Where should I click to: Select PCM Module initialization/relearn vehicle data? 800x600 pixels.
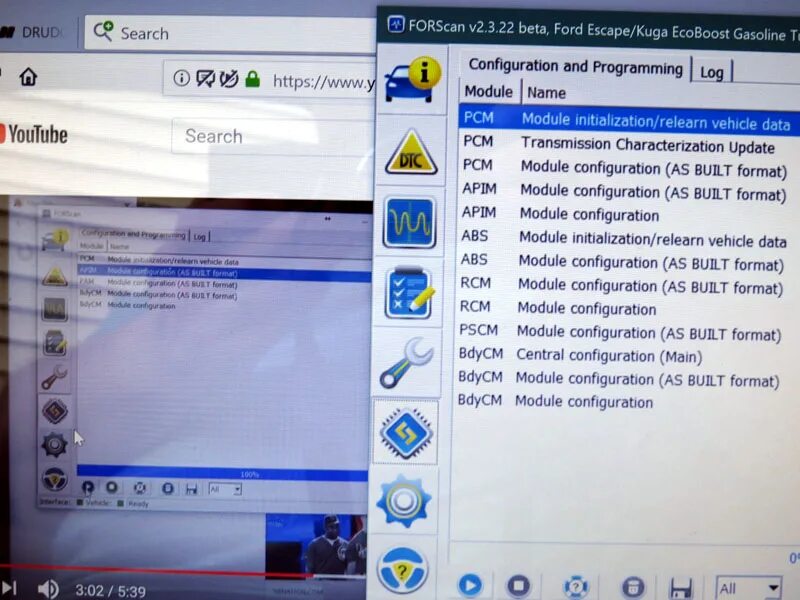pyautogui.click(x=629, y=120)
